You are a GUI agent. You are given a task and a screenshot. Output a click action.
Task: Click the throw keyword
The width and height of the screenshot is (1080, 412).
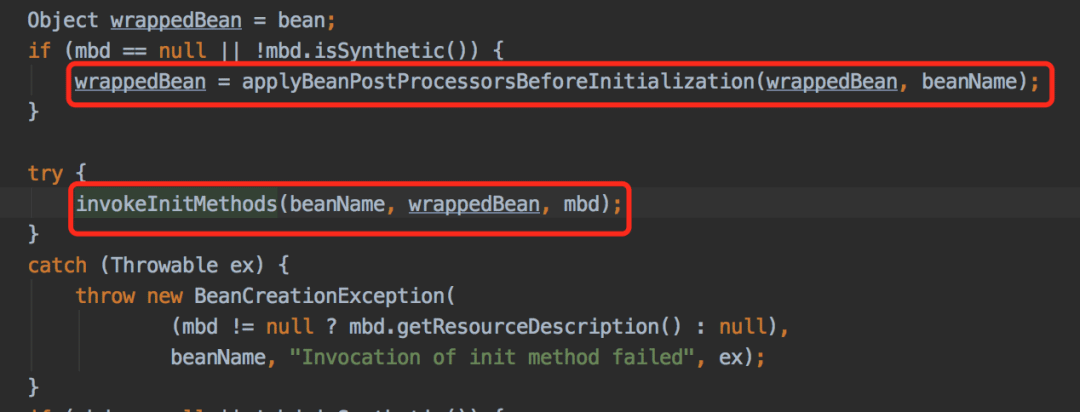pyautogui.click(x=105, y=296)
